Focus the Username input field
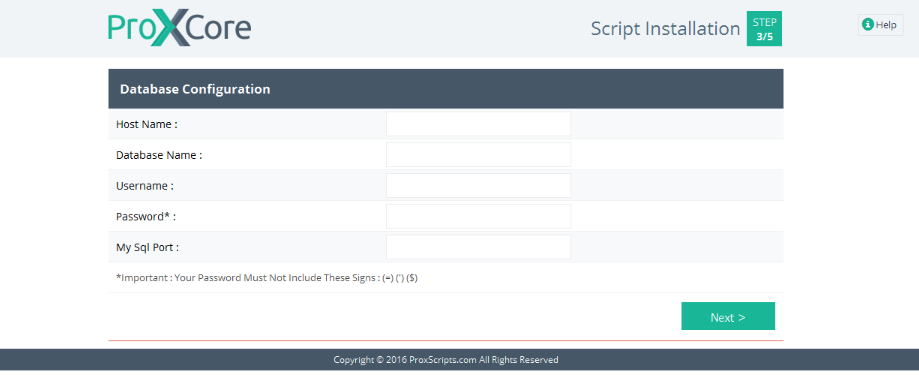 click(478, 186)
